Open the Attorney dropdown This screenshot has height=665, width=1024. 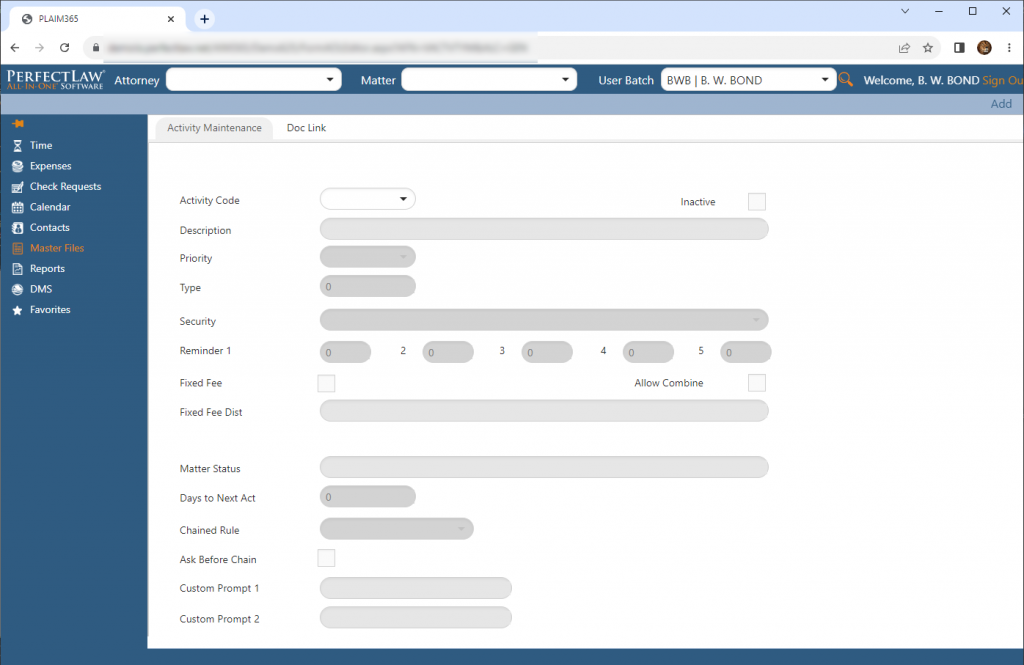tap(254, 80)
